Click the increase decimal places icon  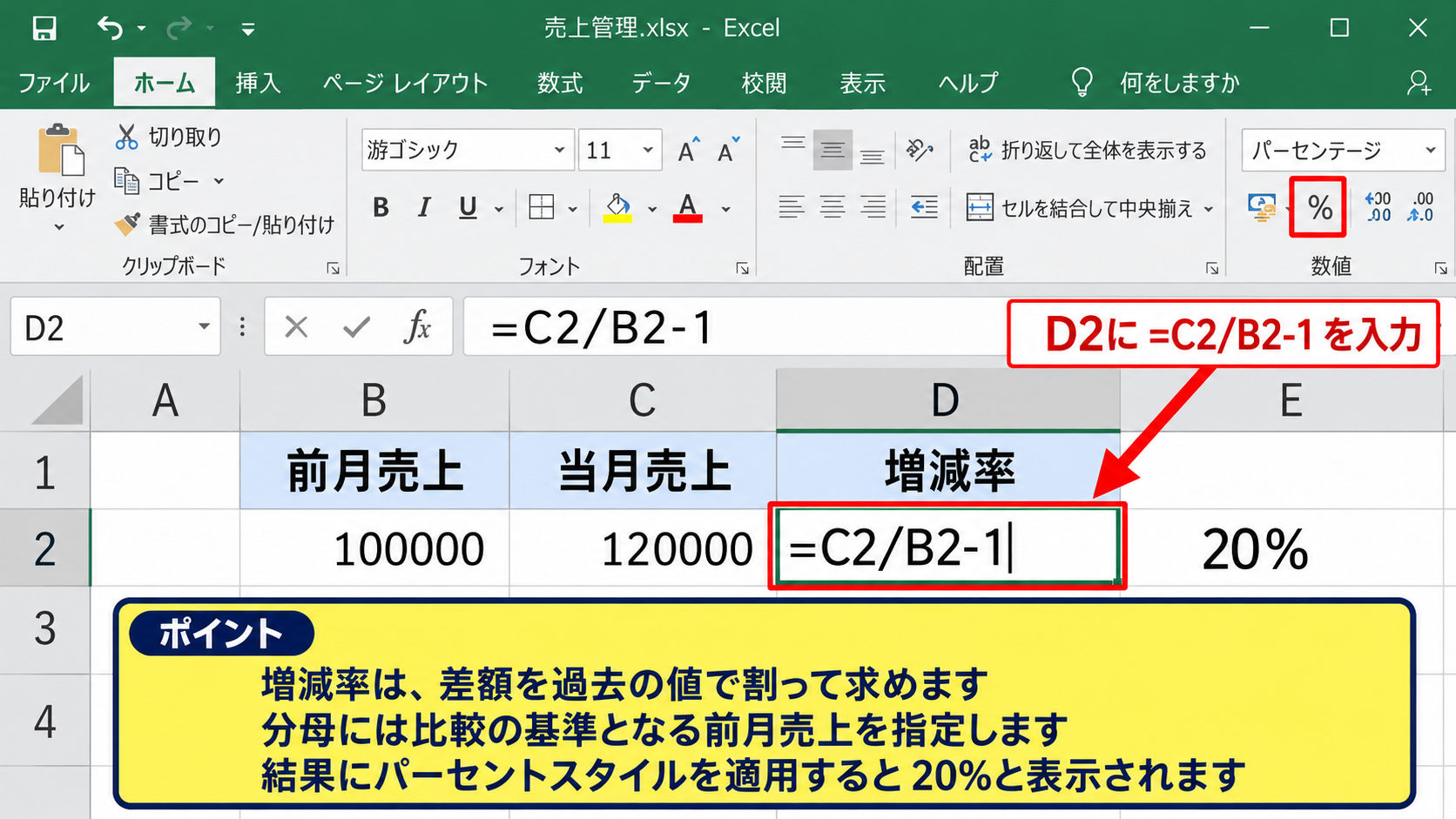(1378, 207)
